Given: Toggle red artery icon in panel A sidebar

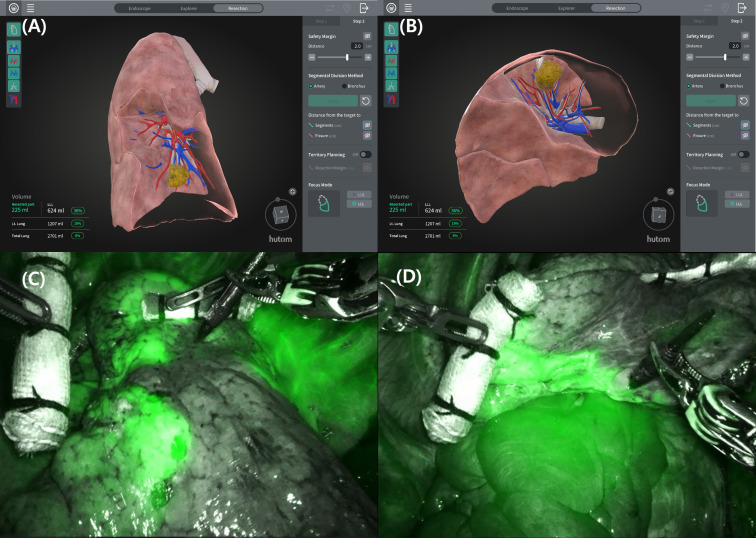Looking at the screenshot, I should tap(14, 61).
